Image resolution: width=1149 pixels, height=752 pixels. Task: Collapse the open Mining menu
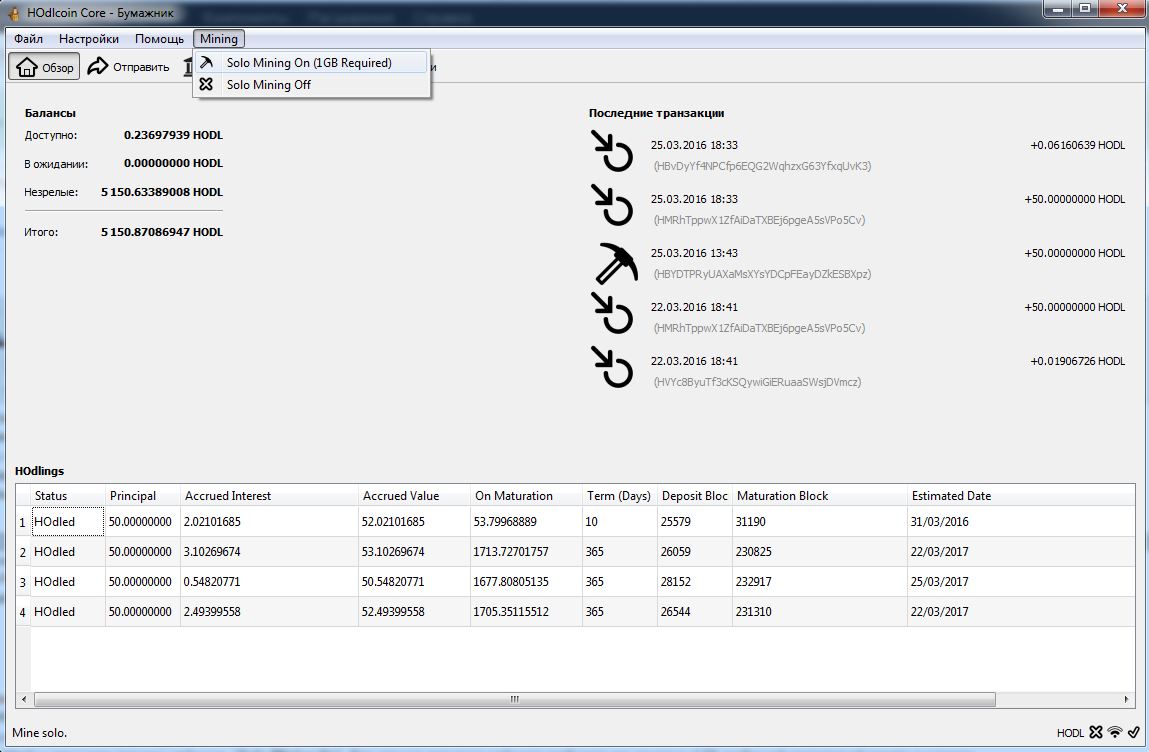click(x=218, y=39)
